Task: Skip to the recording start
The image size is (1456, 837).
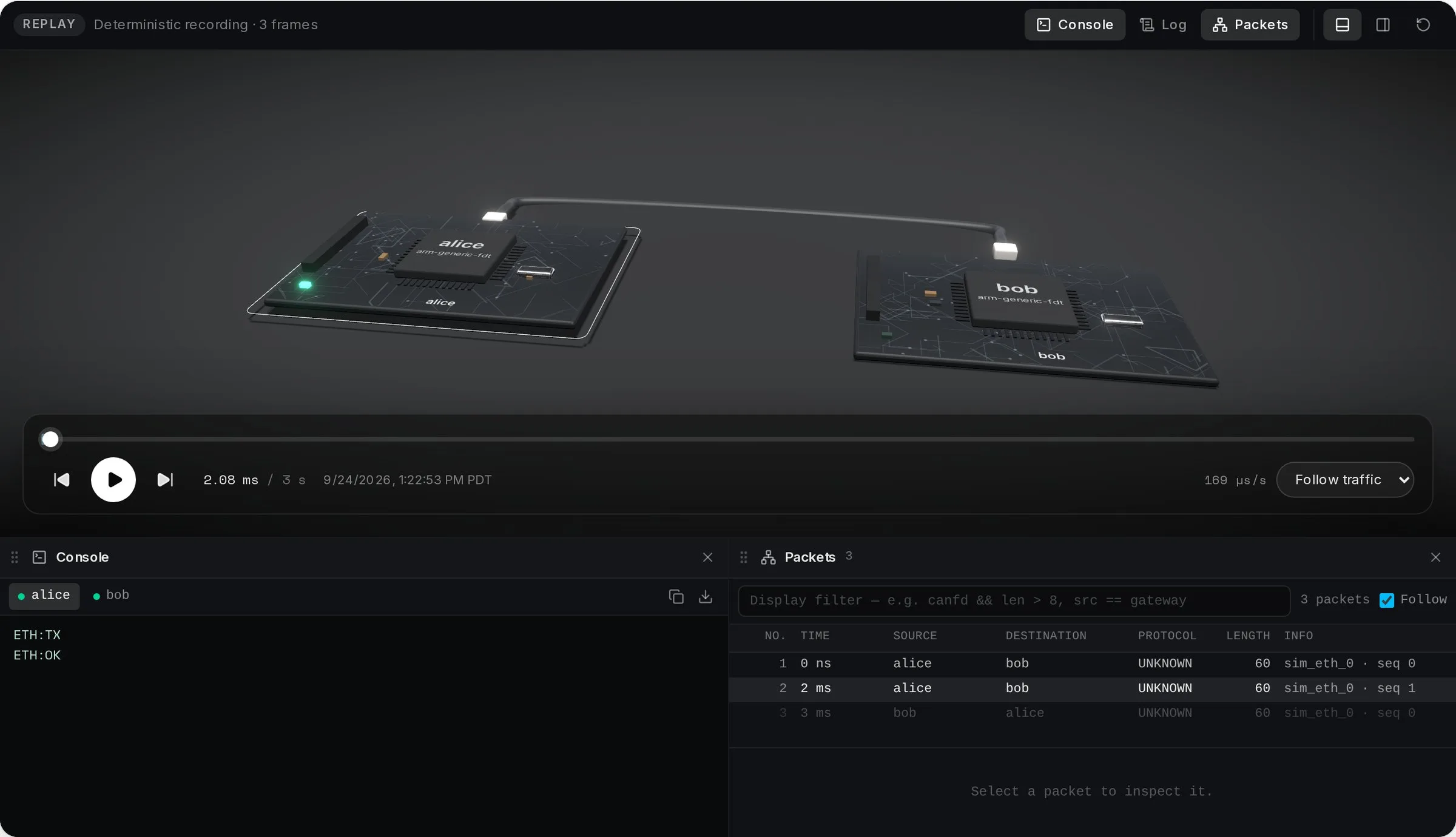Action: (62, 480)
